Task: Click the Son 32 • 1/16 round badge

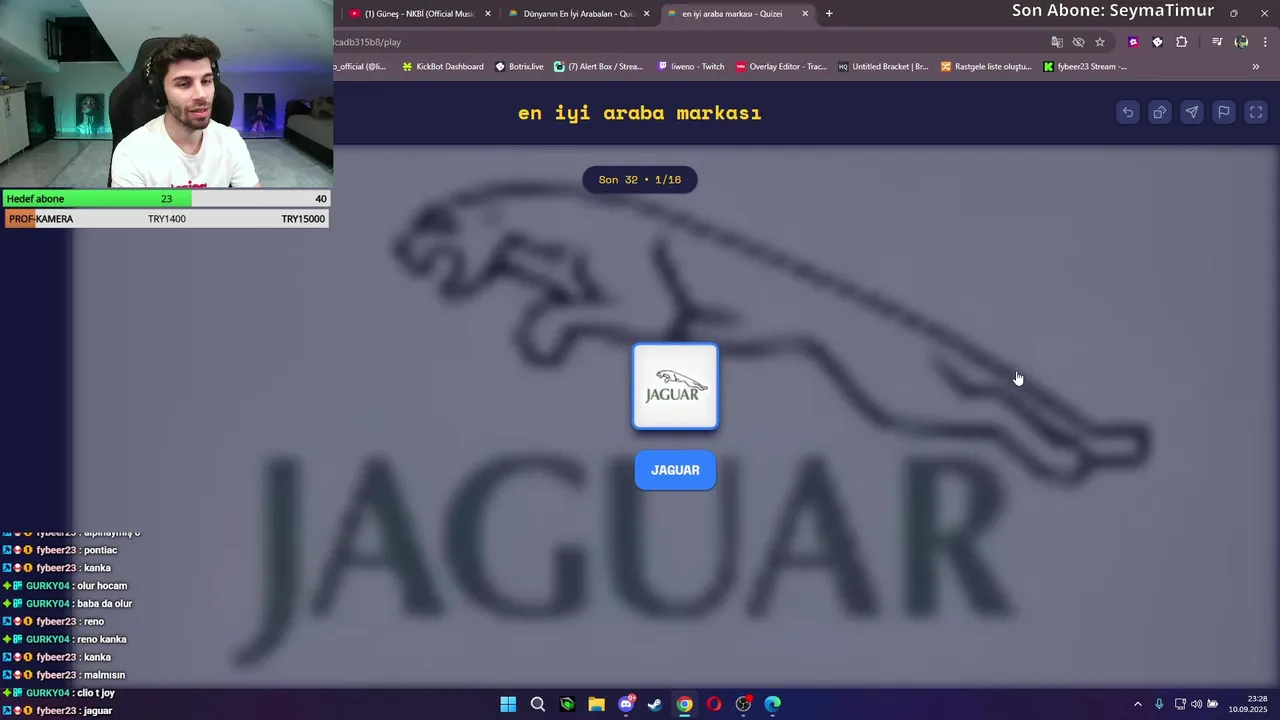Action: point(640,180)
